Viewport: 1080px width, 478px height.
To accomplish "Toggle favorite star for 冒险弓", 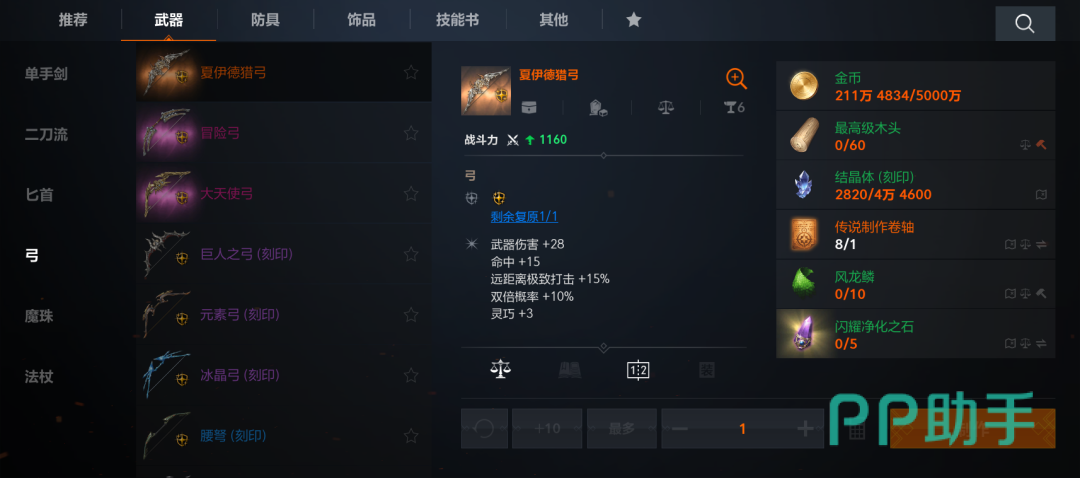I will click(x=411, y=133).
